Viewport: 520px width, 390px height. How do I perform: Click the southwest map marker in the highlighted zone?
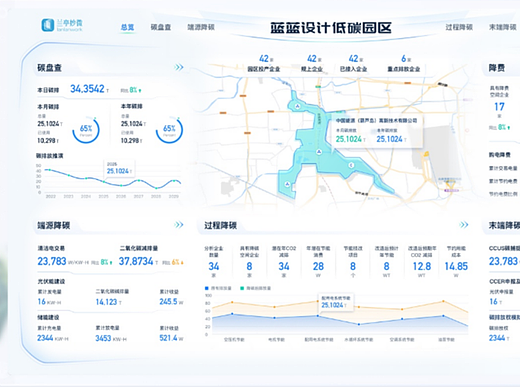(287, 184)
